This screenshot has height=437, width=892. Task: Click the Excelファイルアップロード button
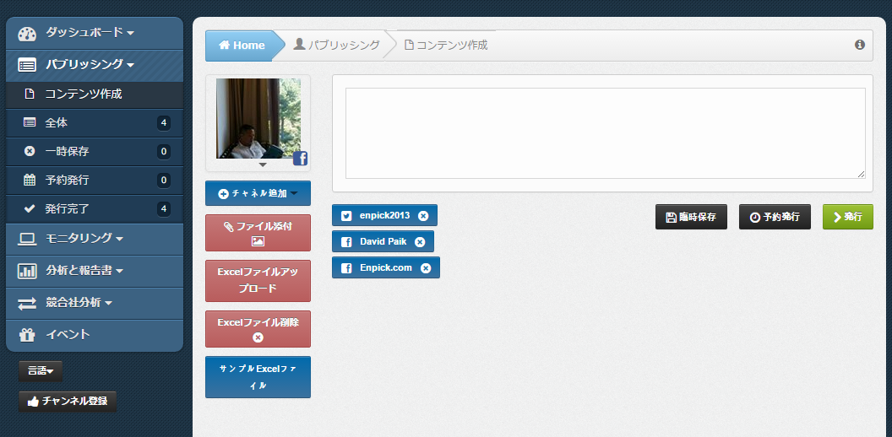(258, 281)
